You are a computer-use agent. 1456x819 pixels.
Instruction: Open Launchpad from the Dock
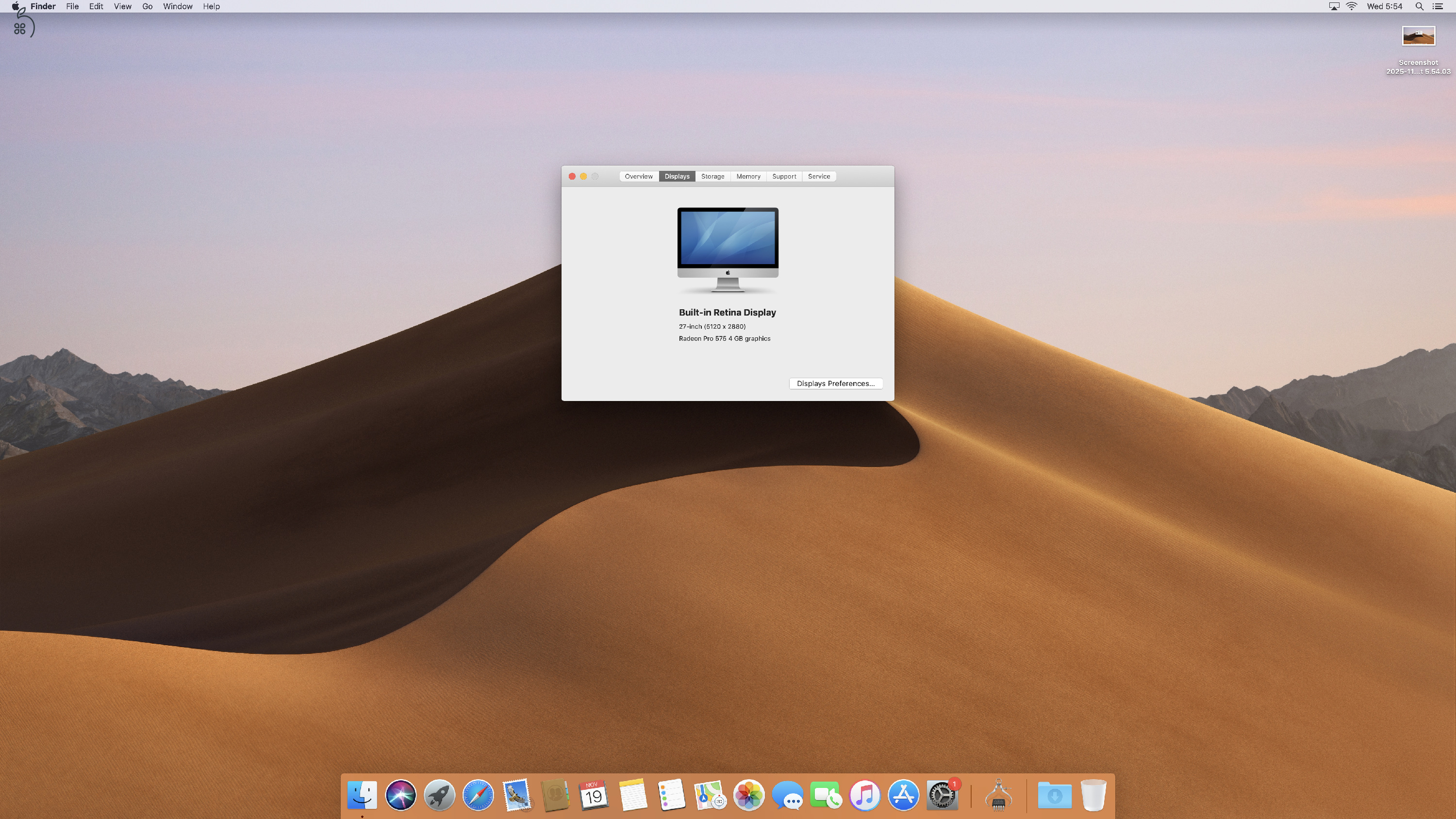click(x=439, y=795)
